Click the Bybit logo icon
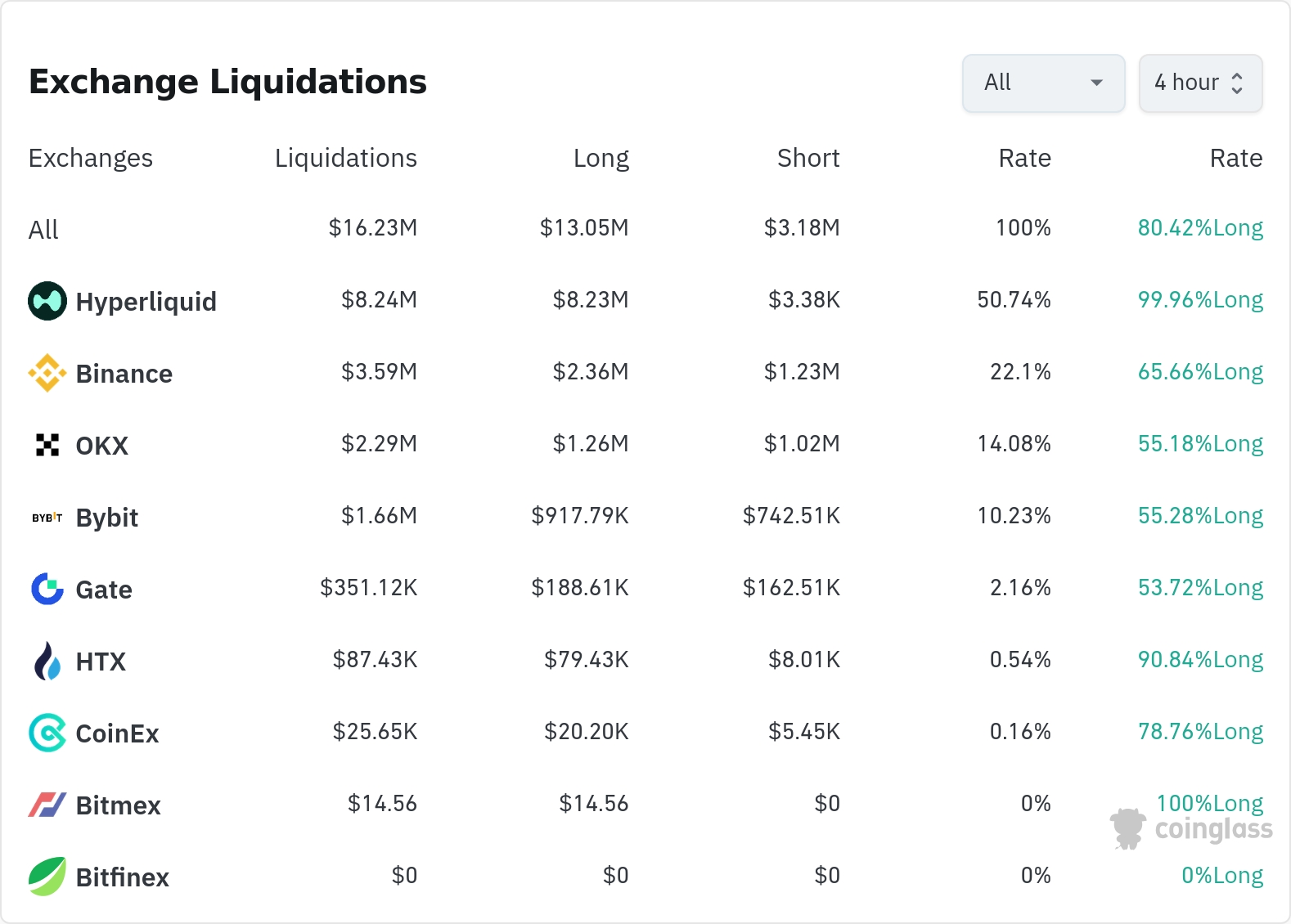Image resolution: width=1291 pixels, height=924 pixels. (47, 518)
